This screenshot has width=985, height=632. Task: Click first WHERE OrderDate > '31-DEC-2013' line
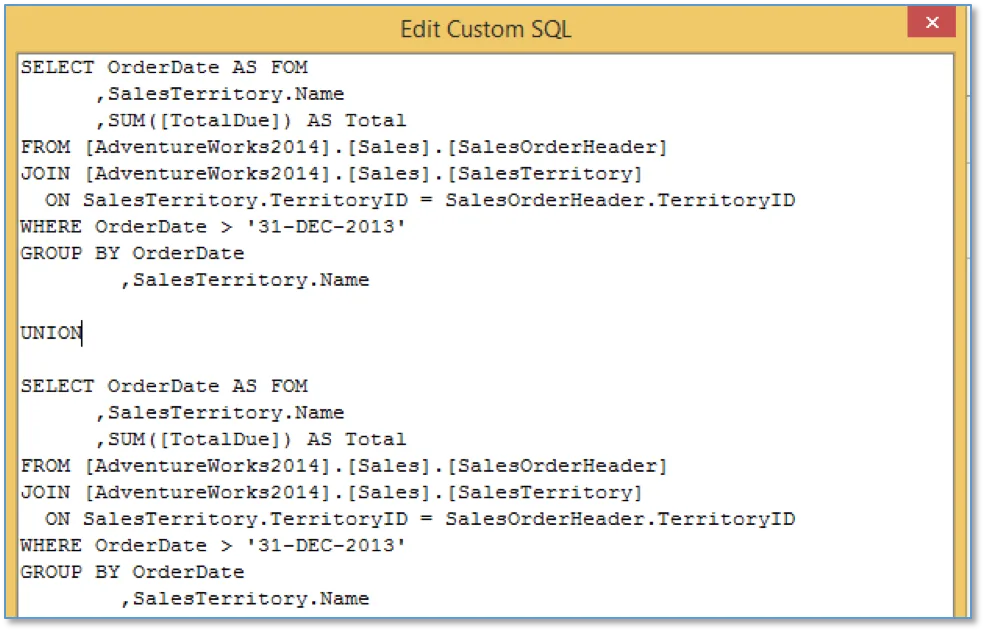[213, 226]
